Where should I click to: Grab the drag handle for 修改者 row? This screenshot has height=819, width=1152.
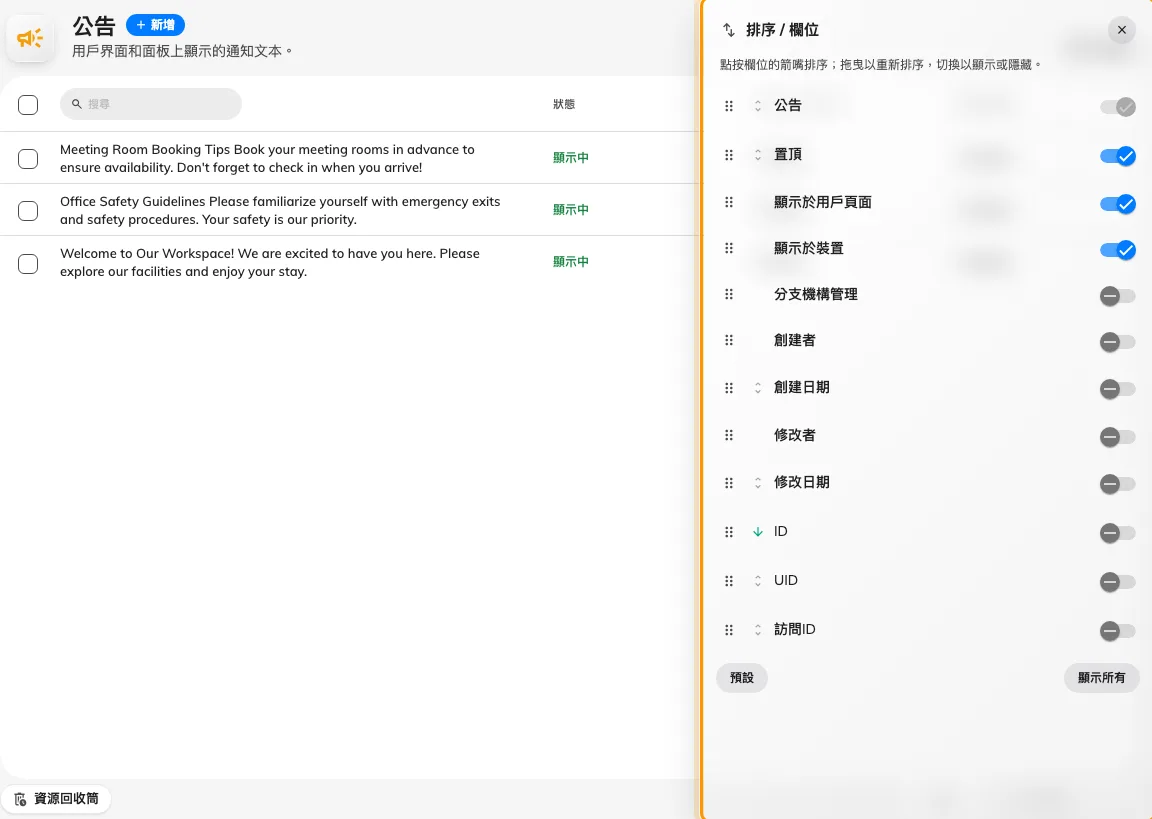(729, 436)
